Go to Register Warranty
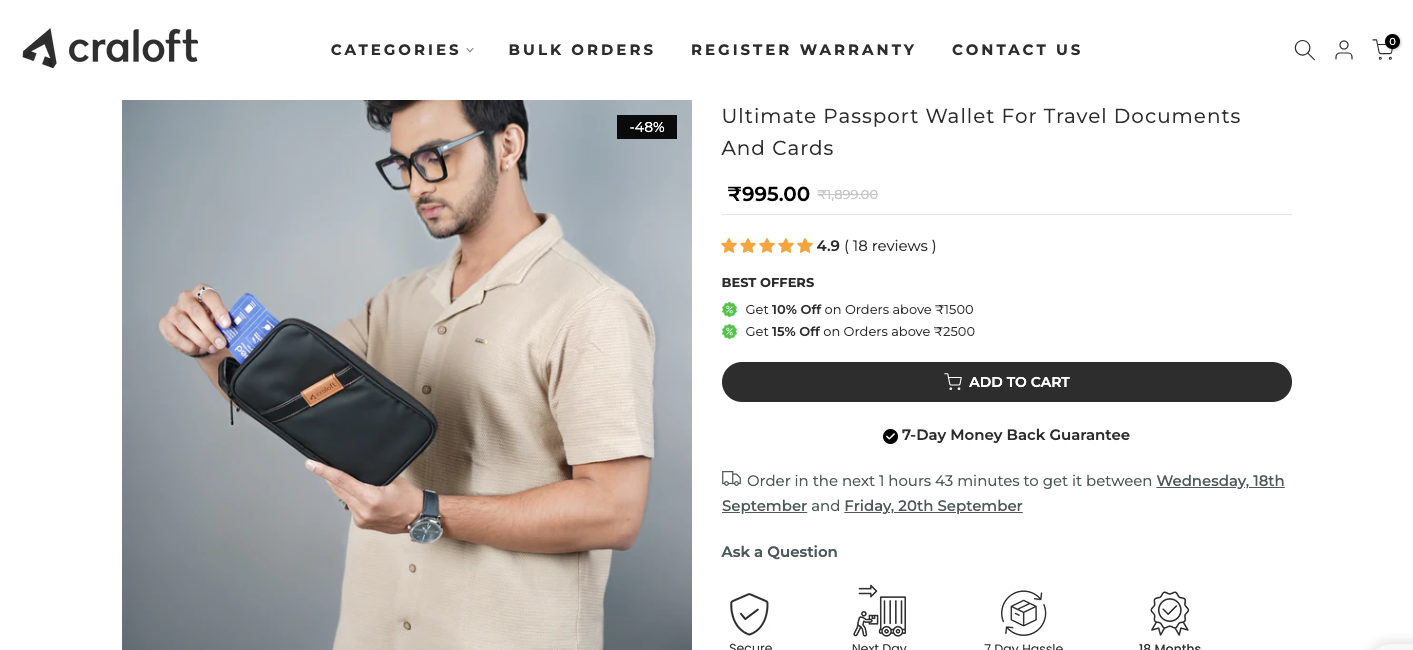The height and width of the screenshot is (650, 1413). click(803, 50)
